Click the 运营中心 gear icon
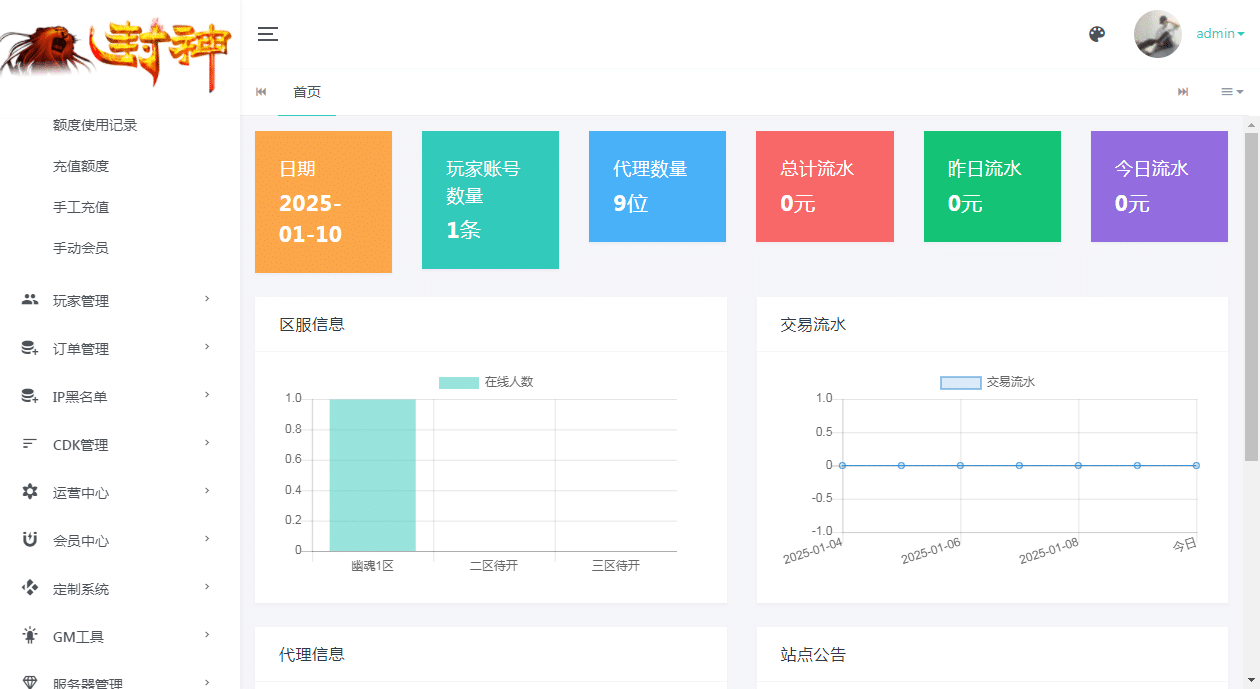The width and height of the screenshot is (1260, 689). click(x=30, y=492)
